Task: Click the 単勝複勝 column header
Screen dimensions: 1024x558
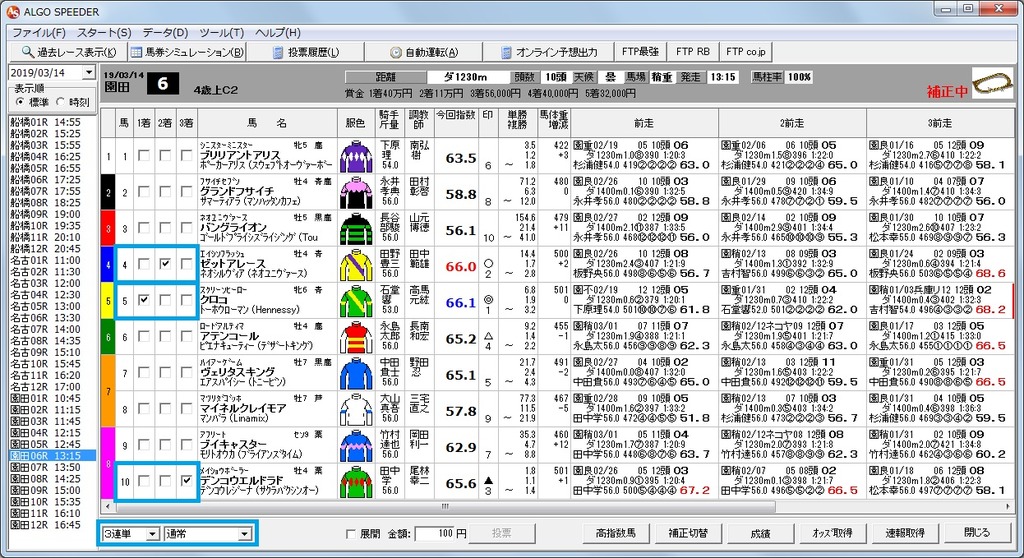Action: (517, 122)
